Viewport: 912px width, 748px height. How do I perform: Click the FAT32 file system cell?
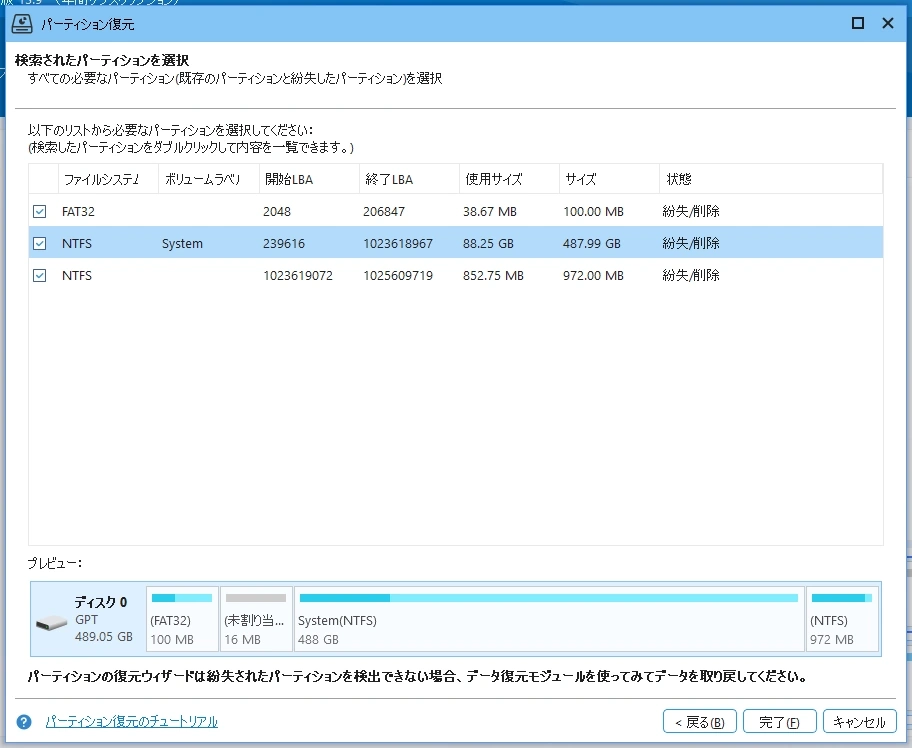78,212
